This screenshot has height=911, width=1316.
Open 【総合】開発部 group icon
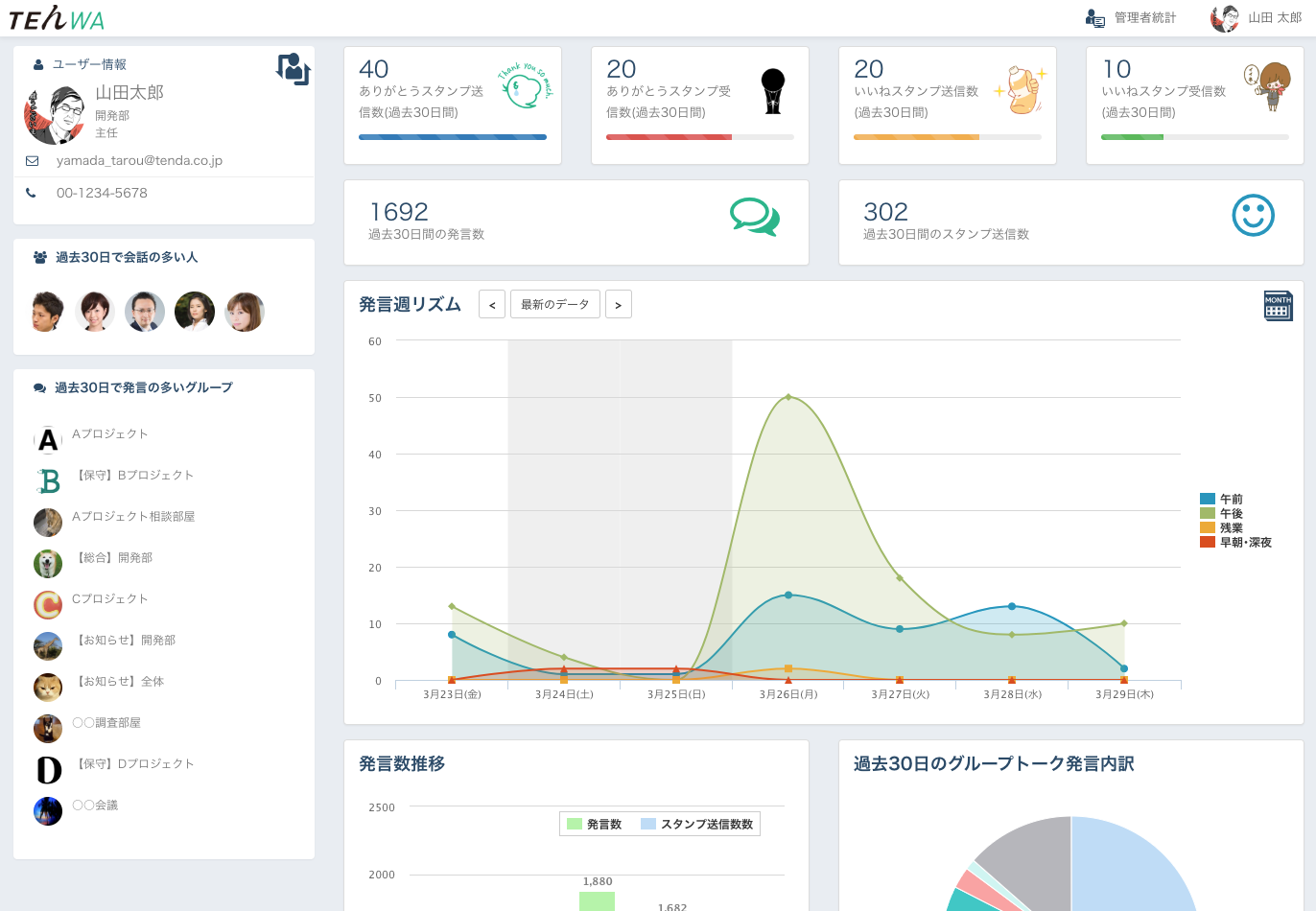48,564
